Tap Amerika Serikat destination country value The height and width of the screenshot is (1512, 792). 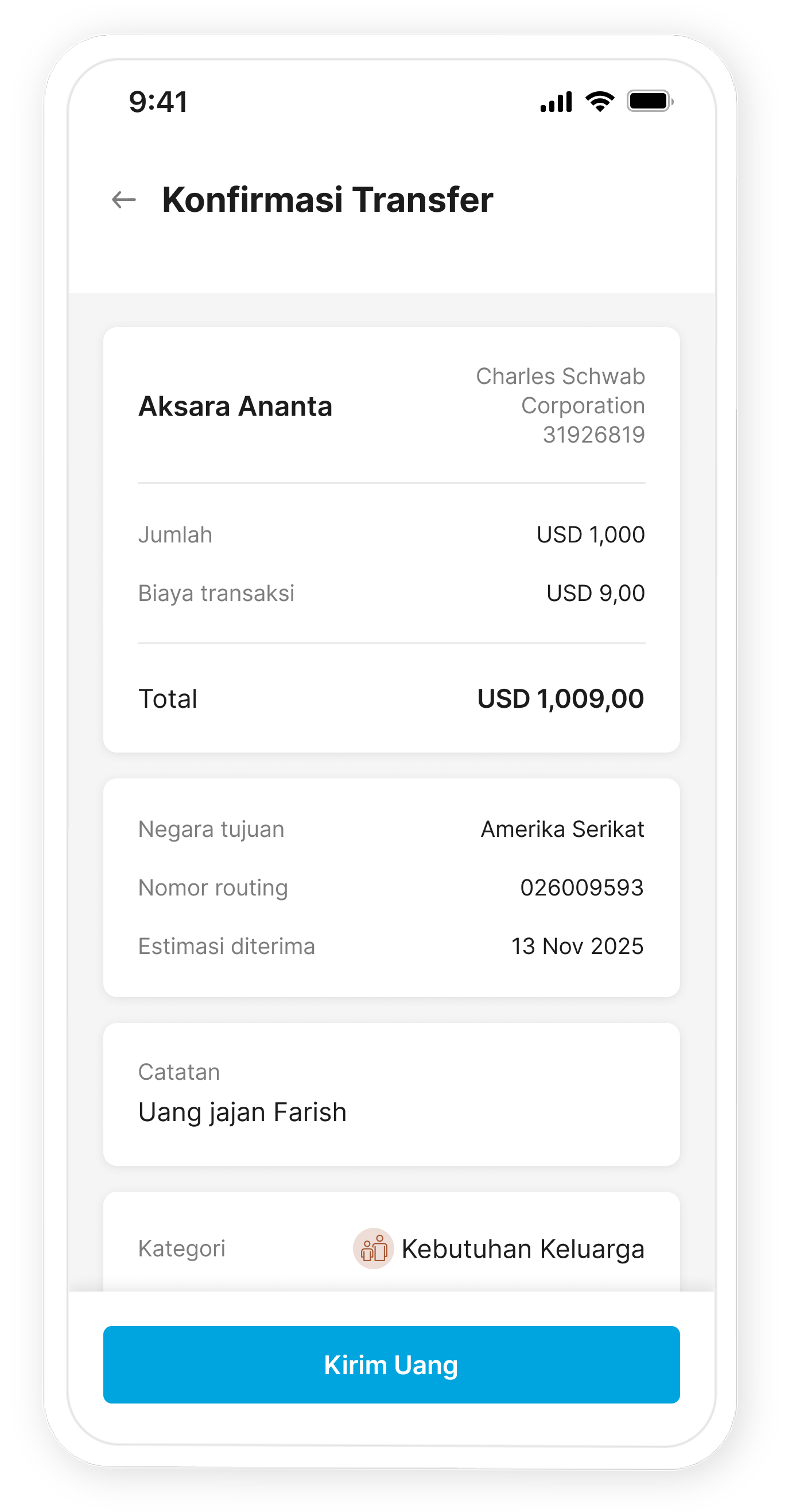pyautogui.click(x=562, y=829)
